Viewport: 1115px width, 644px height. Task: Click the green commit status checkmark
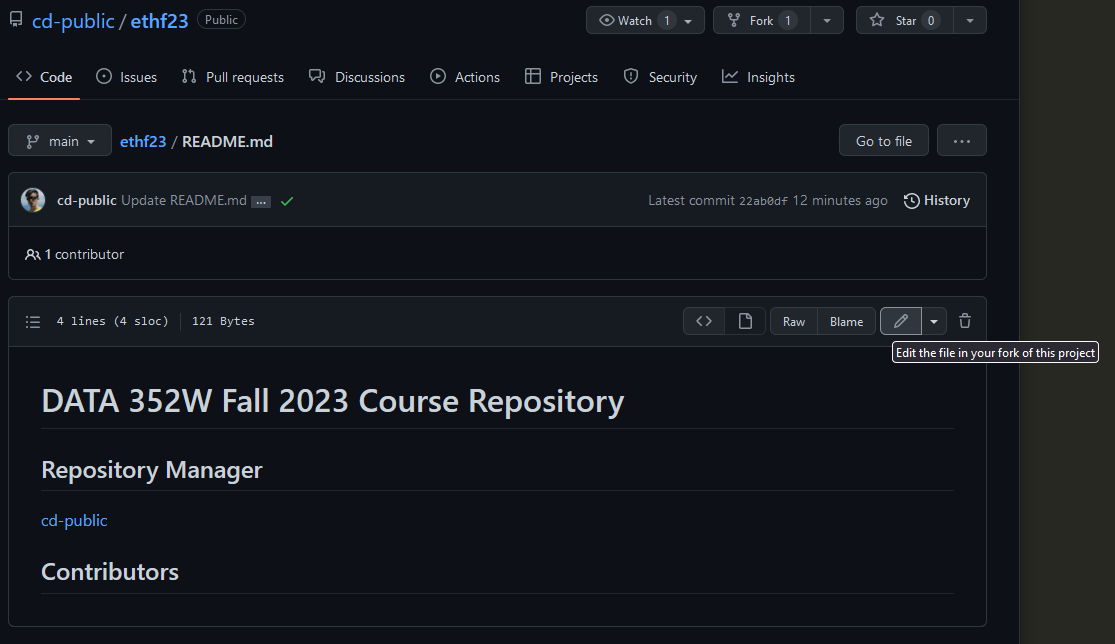287,201
